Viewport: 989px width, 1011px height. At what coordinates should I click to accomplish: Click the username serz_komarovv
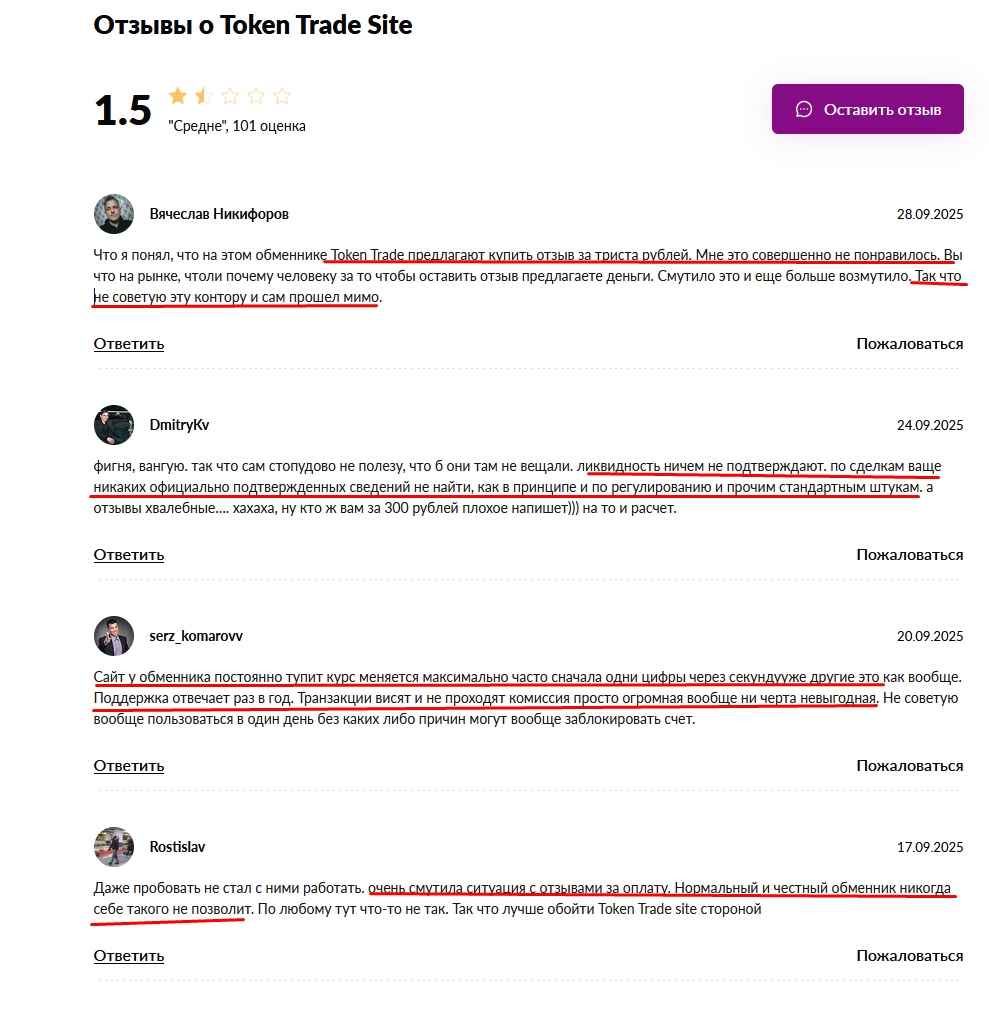pyautogui.click(x=196, y=636)
